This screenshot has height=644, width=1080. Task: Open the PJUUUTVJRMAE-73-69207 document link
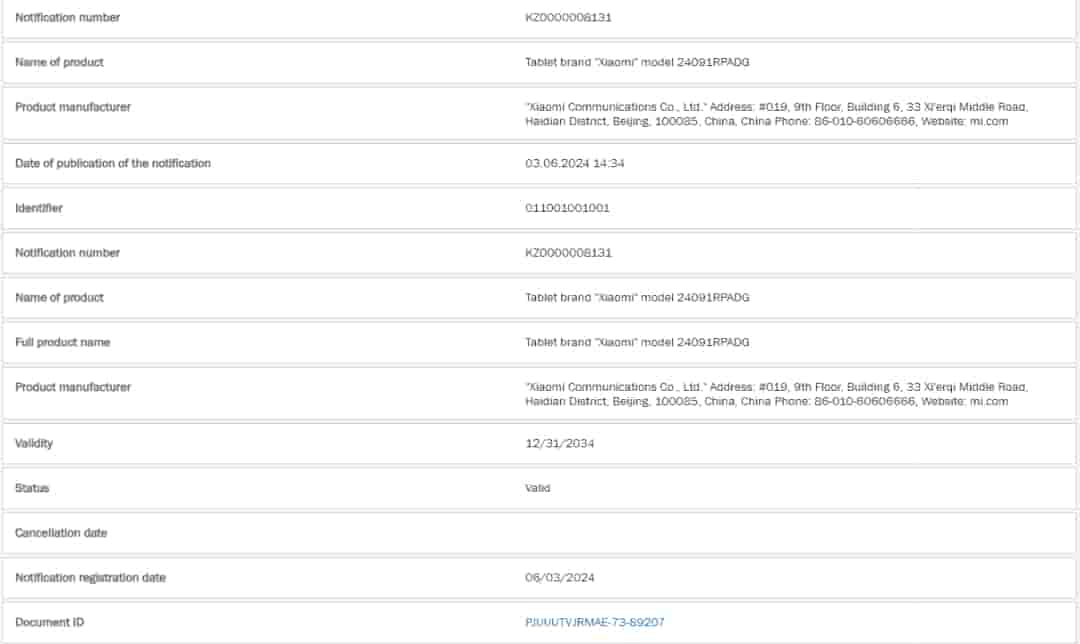[x=595, y=622]
